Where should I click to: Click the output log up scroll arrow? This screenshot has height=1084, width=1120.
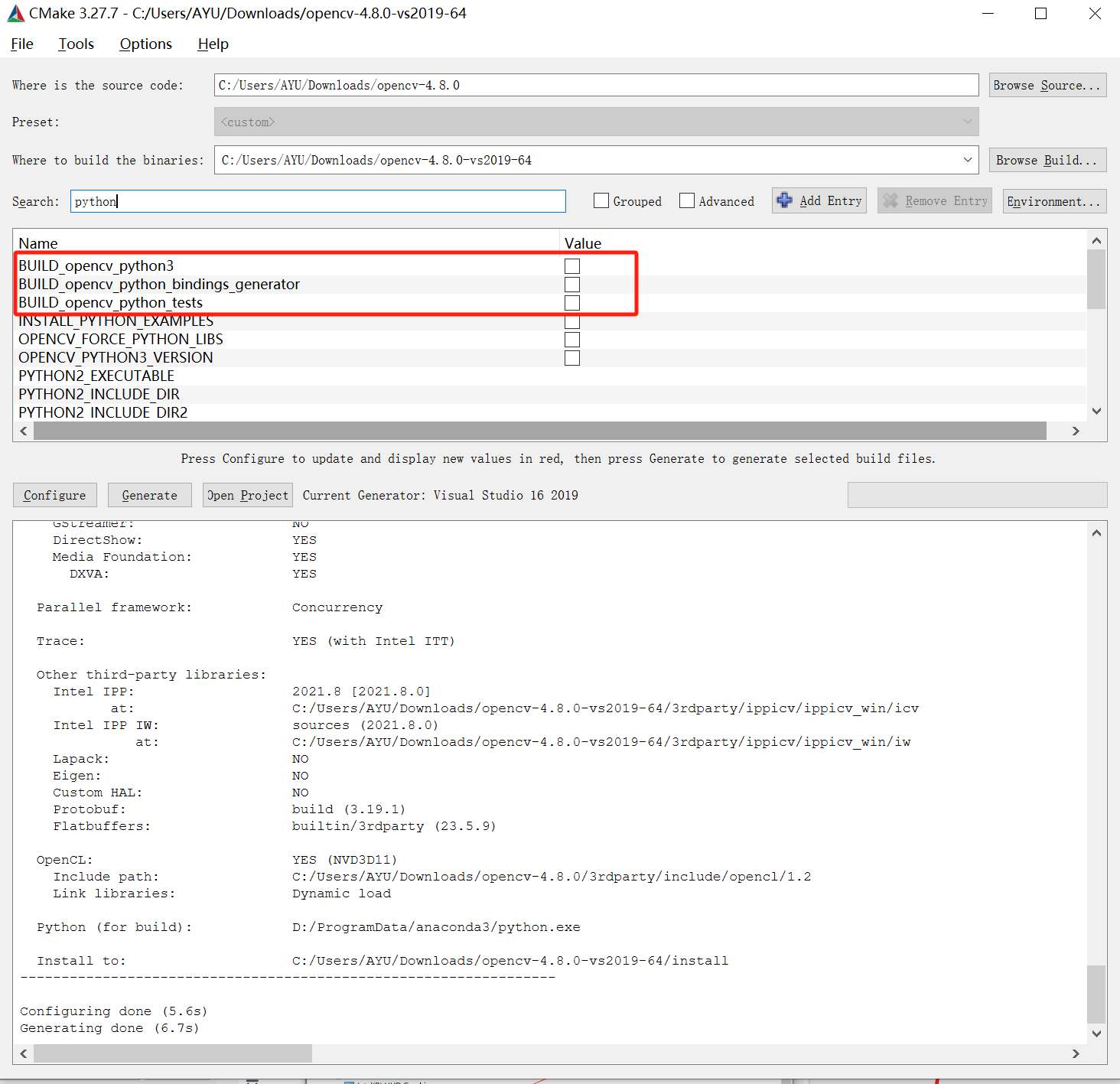(x=1096, y=532)
